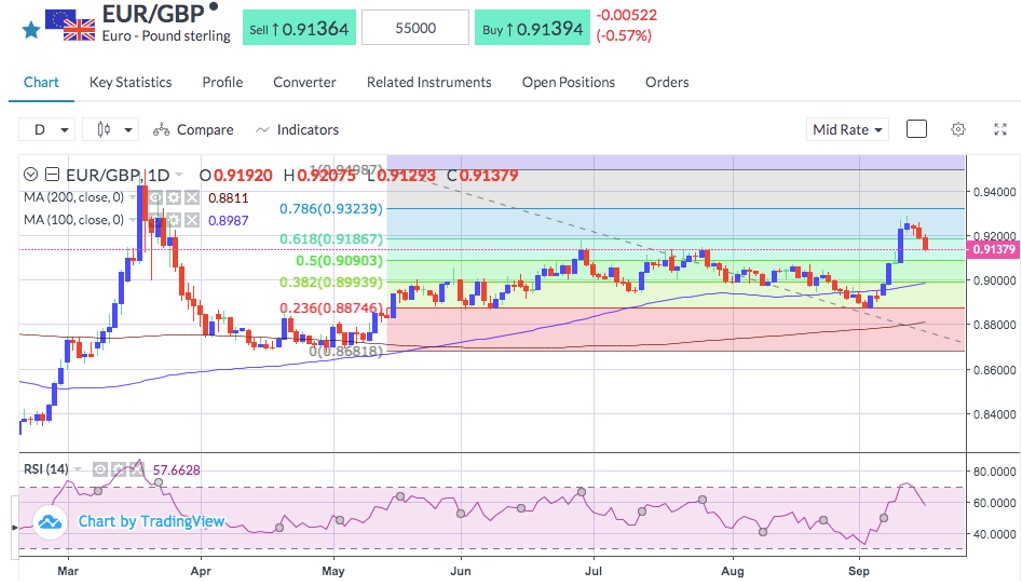Click the Jun label on time axis
Image resolution: width=1021 pixels, height=581 pixels.
pyautogui.click(x=460, y=571)
